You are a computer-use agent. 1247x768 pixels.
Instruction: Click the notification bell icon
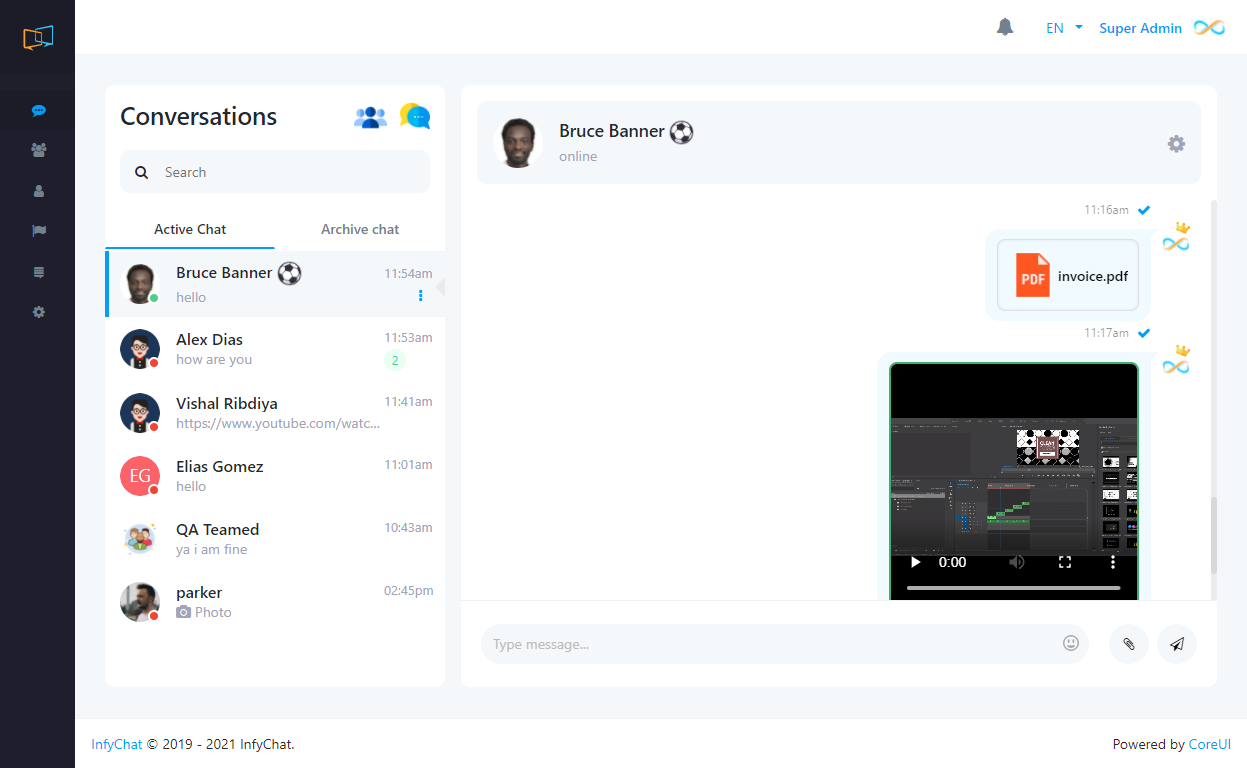pyautogui.click(x=1005, y=28)
